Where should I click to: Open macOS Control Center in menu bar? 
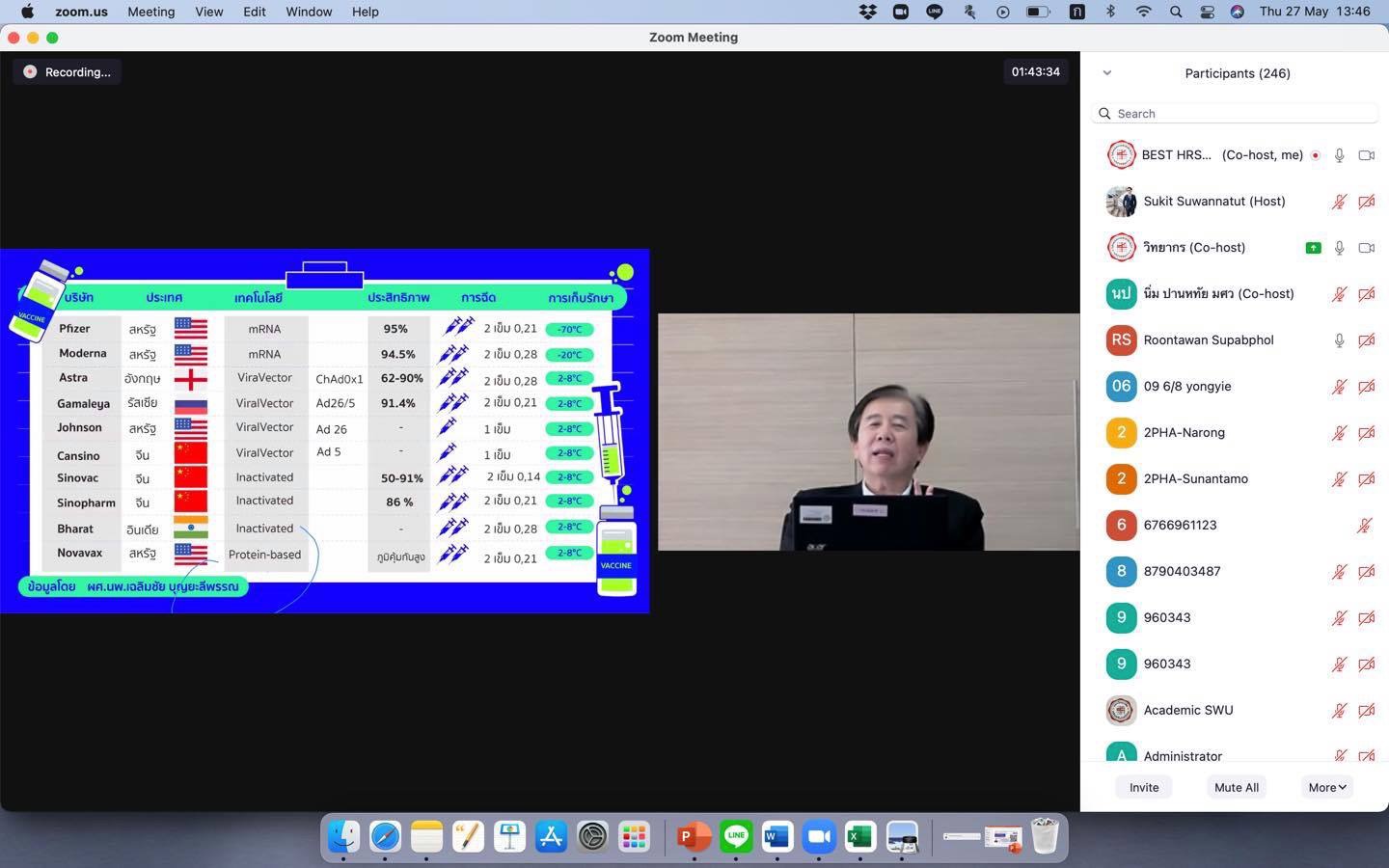click(x=1207, y=12)
